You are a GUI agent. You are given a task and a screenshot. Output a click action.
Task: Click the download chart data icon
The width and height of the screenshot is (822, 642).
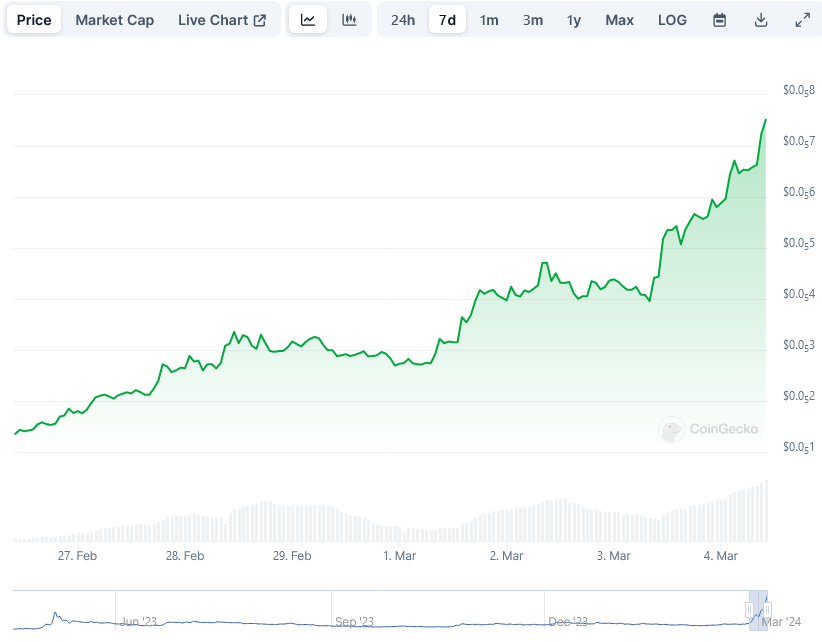click(761, 20)
